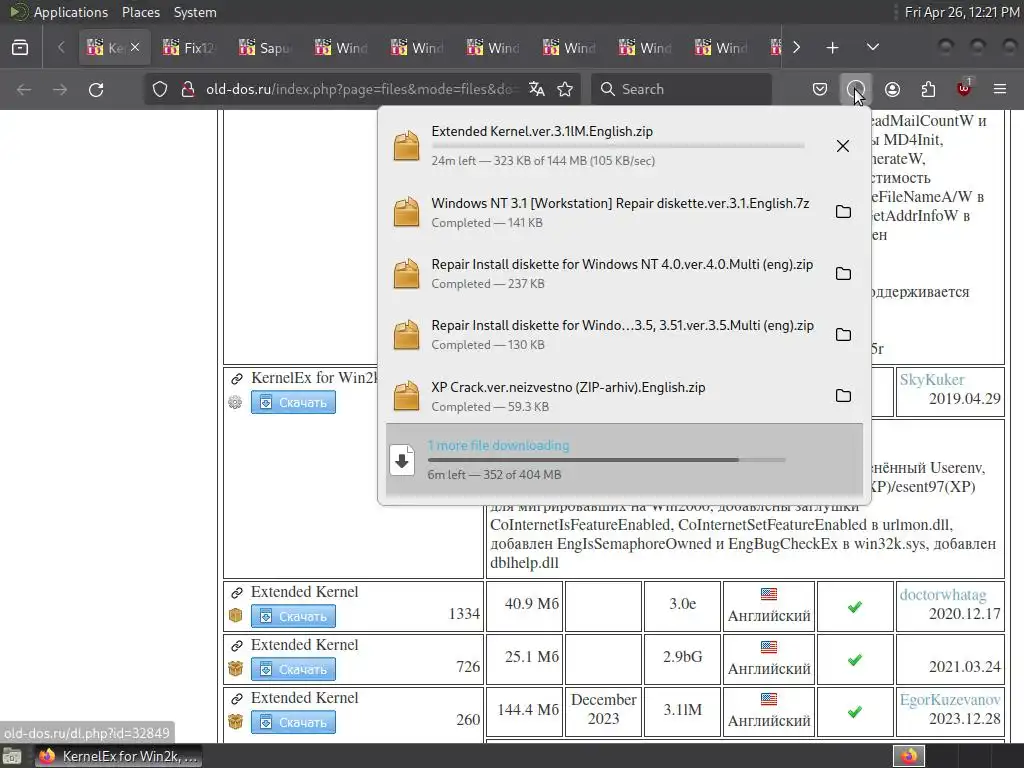Download Extended Kernel 2.9bG via Скачать
The height and width of the screenshot is (768, 1024).
(293, 669)
